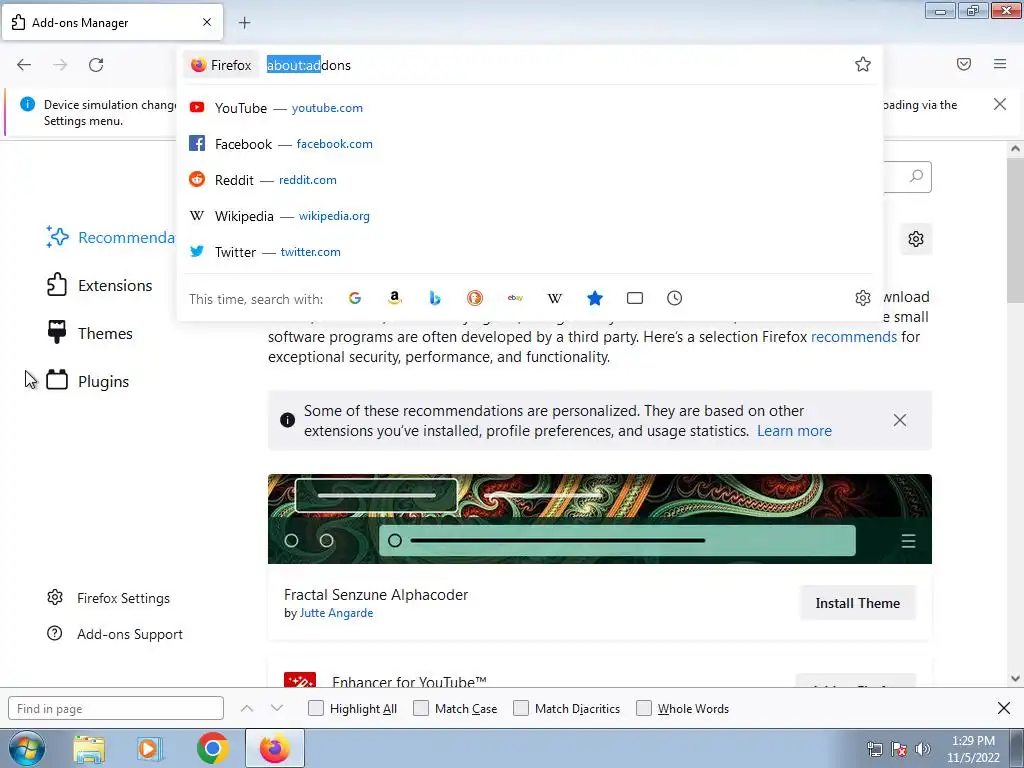Screen dimensions: 1024x768
Task: Follow the recommends link
Action: point(854,337)
